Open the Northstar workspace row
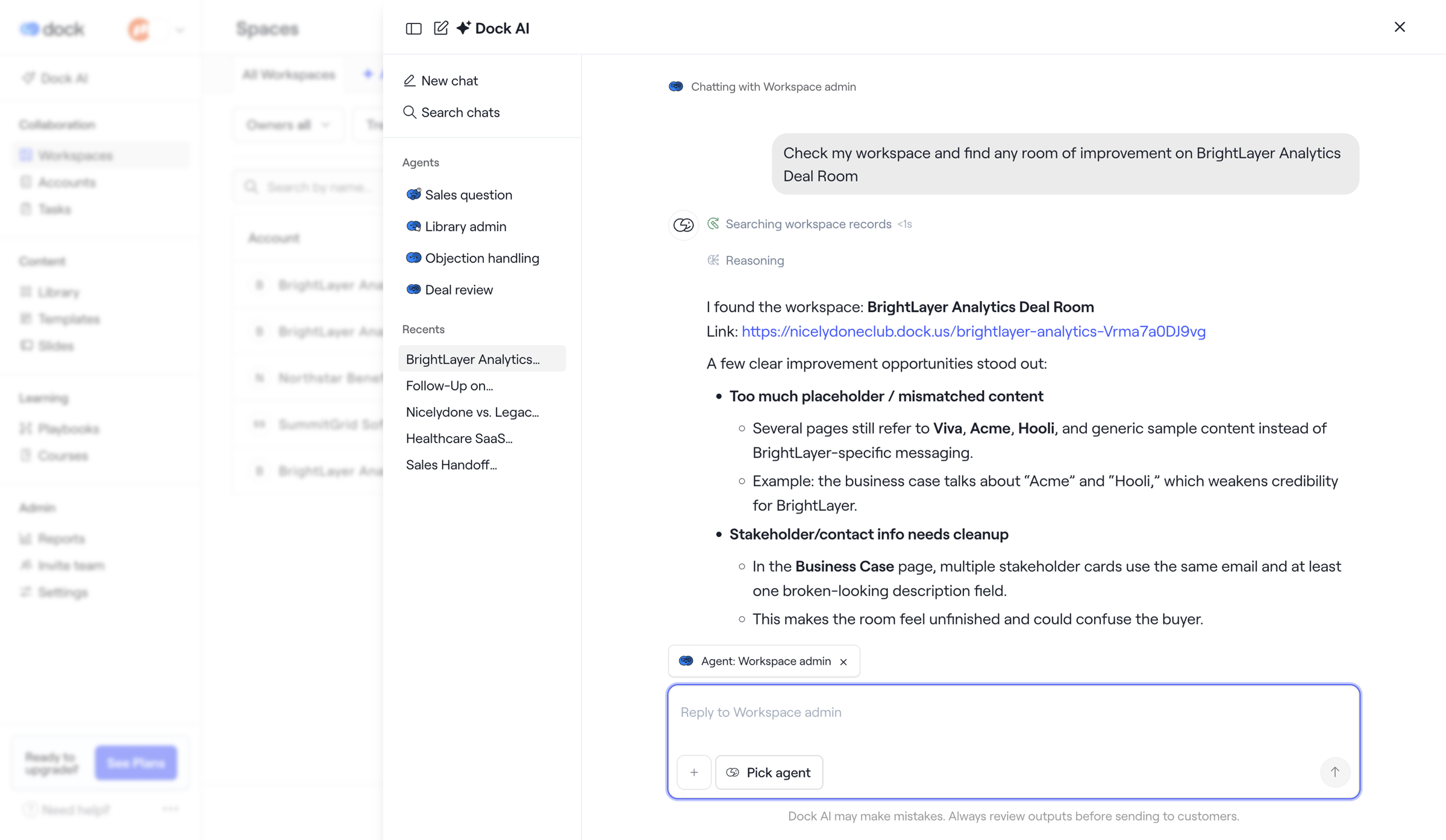The image size is (1446, 840). 308,378
